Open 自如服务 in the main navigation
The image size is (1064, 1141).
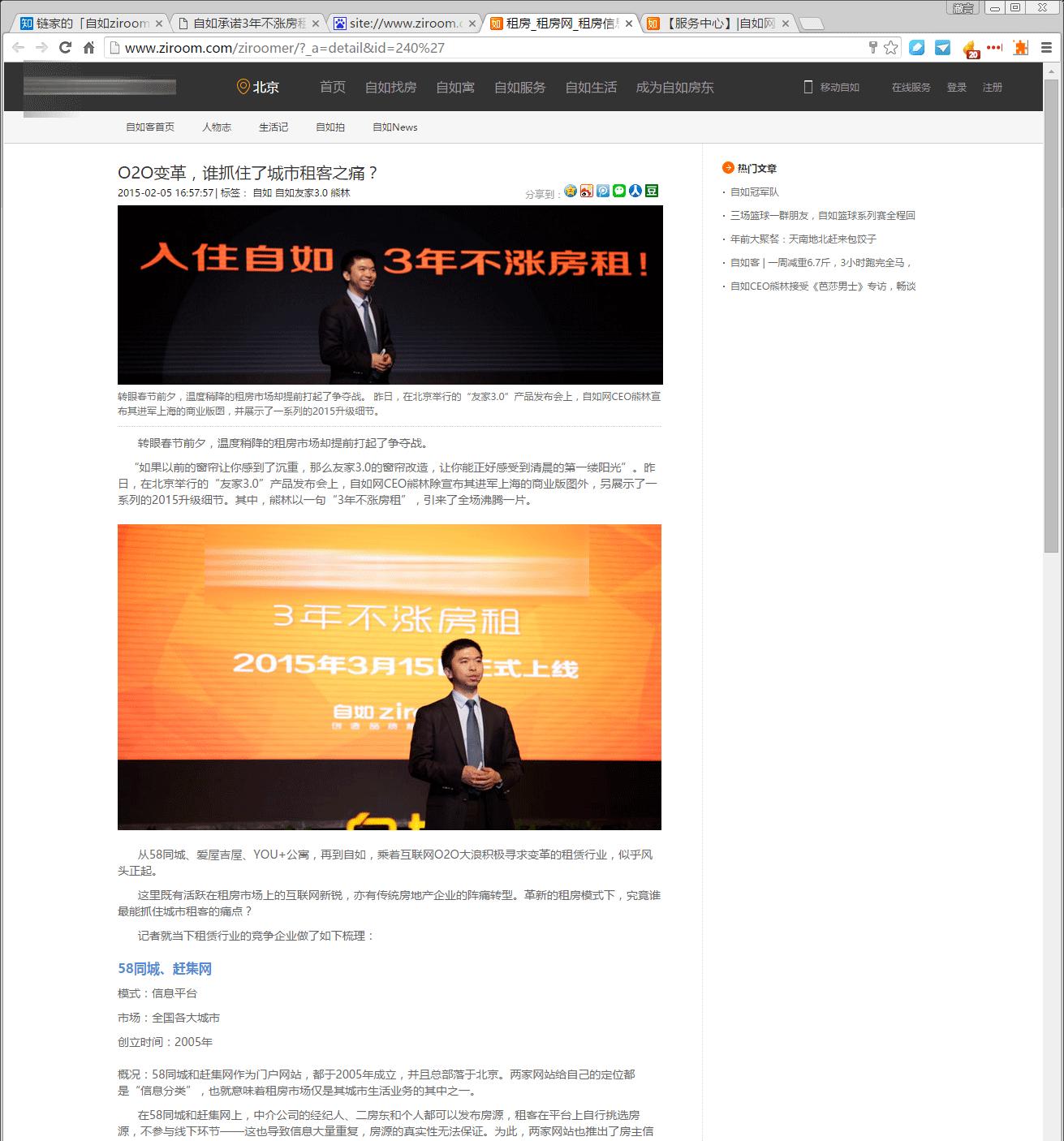520,87
